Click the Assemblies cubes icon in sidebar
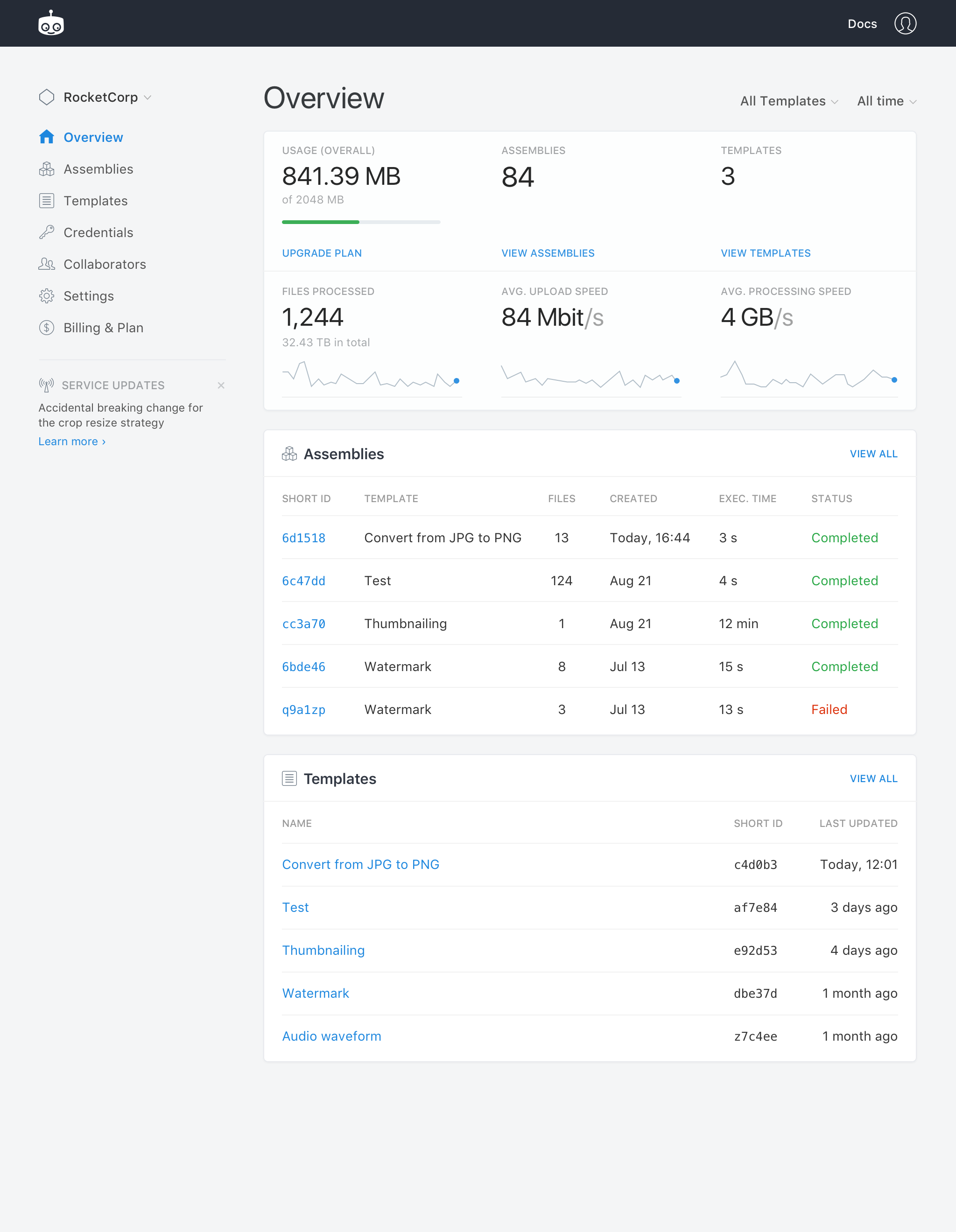 (46, 169)
